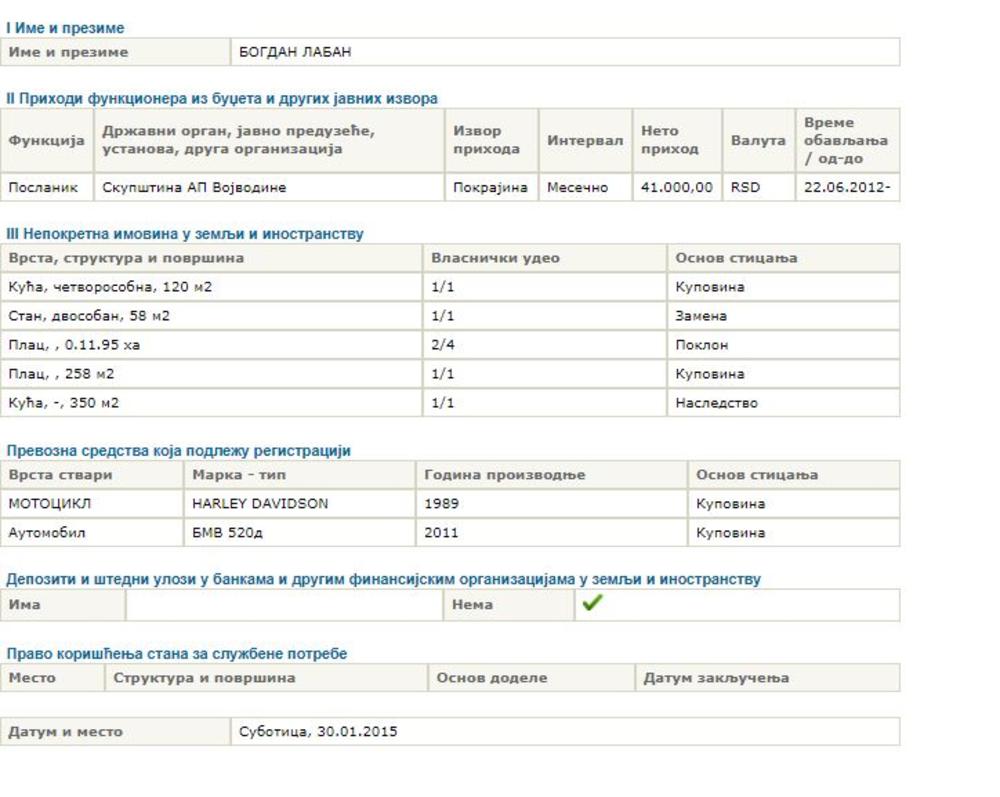Select the production year 1989
The width and height of the screenshot is (1000, 797).
pyautogui.click(x=442, y=504)
